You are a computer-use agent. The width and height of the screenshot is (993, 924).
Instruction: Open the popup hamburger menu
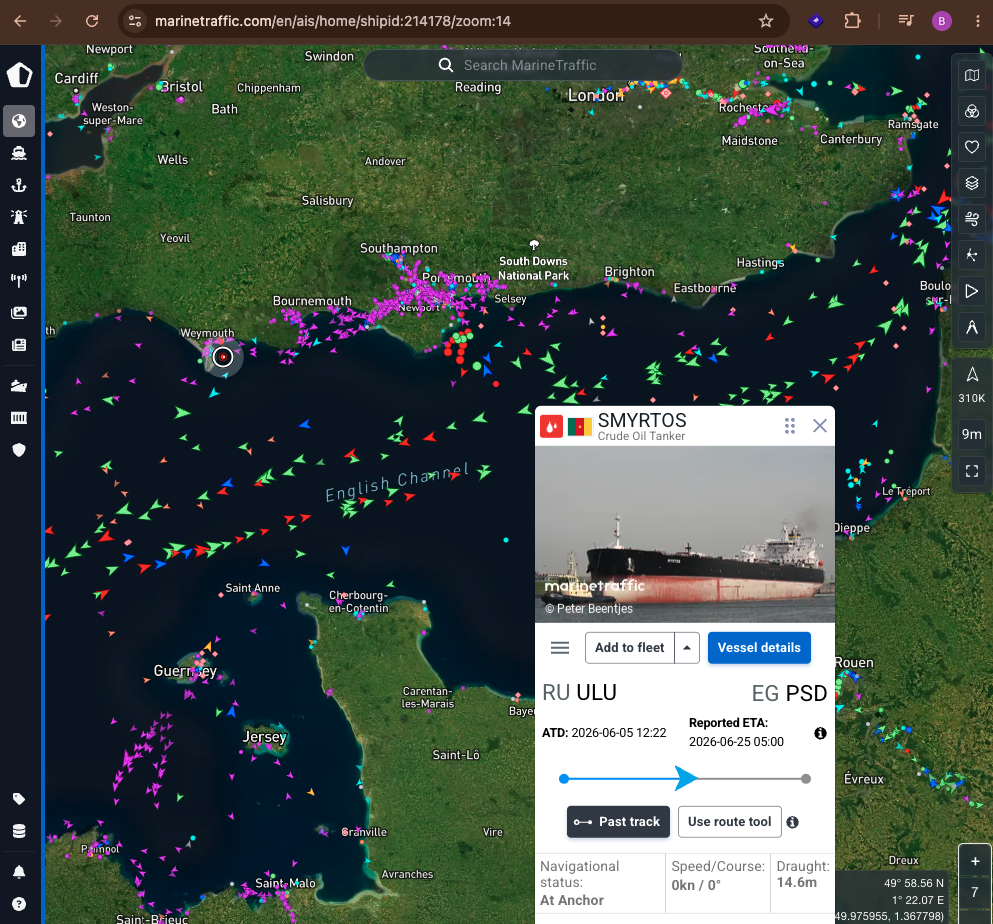pos(560,648)
